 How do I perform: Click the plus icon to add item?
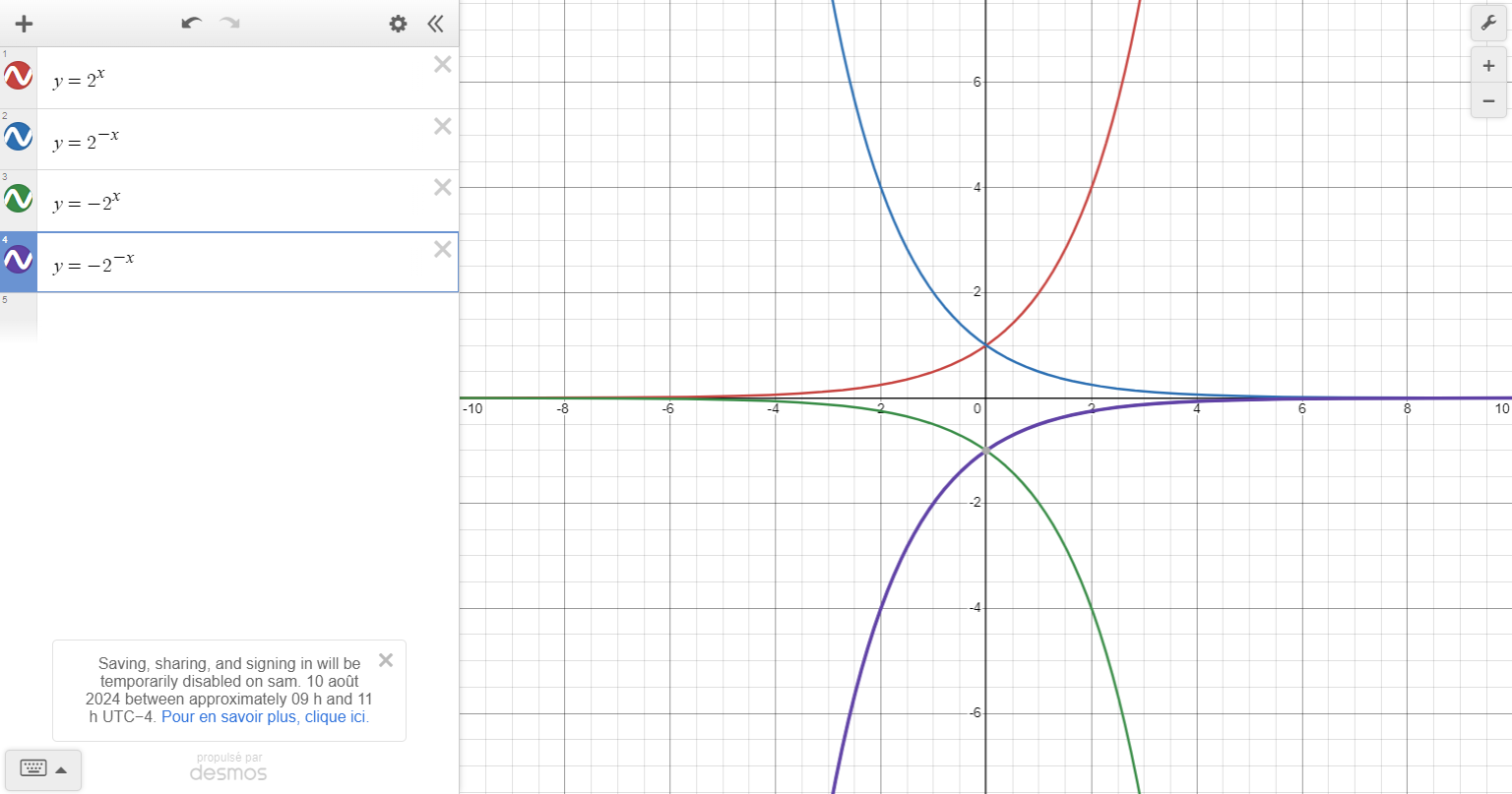click(x=24, y=24)
